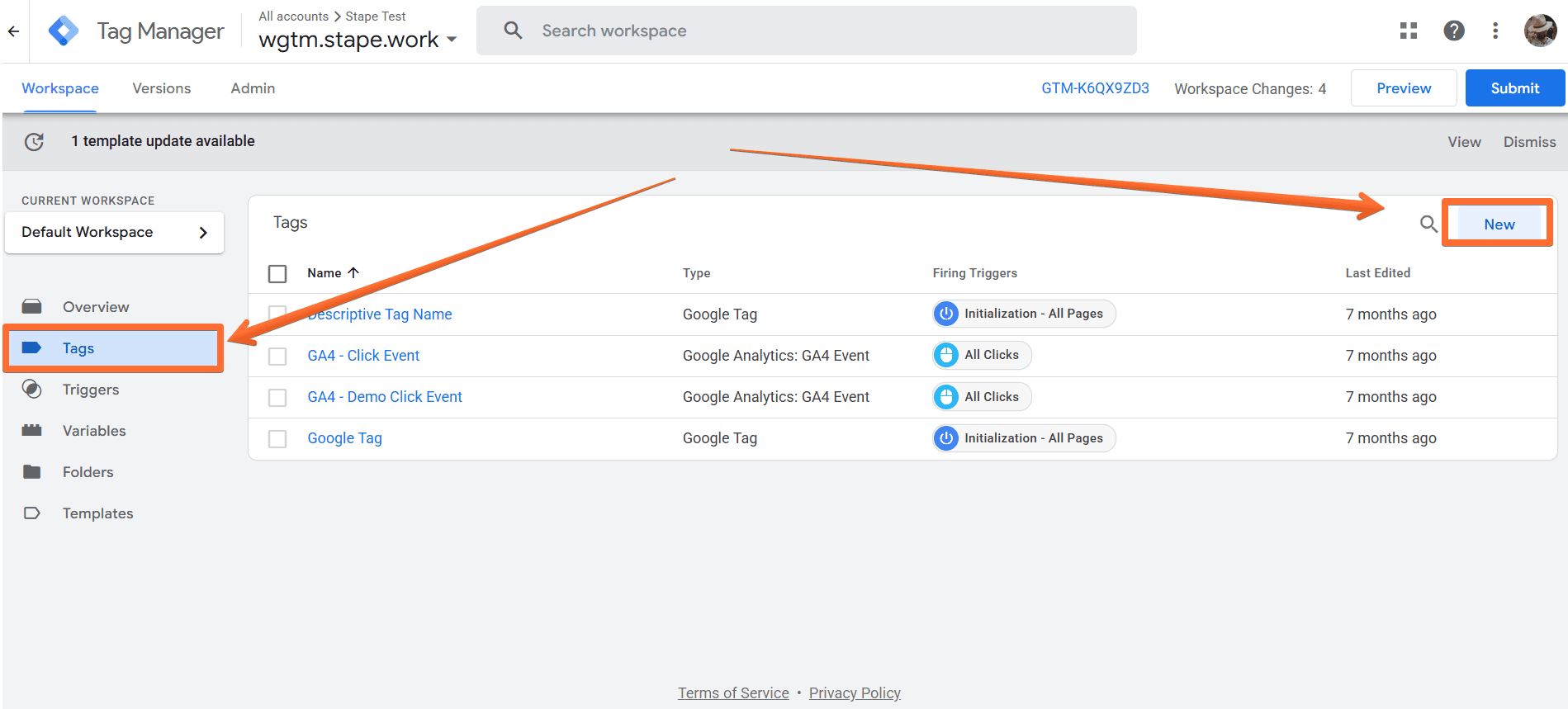Click the Variables icon in the sidebar
The width and height of the screenshot is (1568, 709).
(32, 431)
